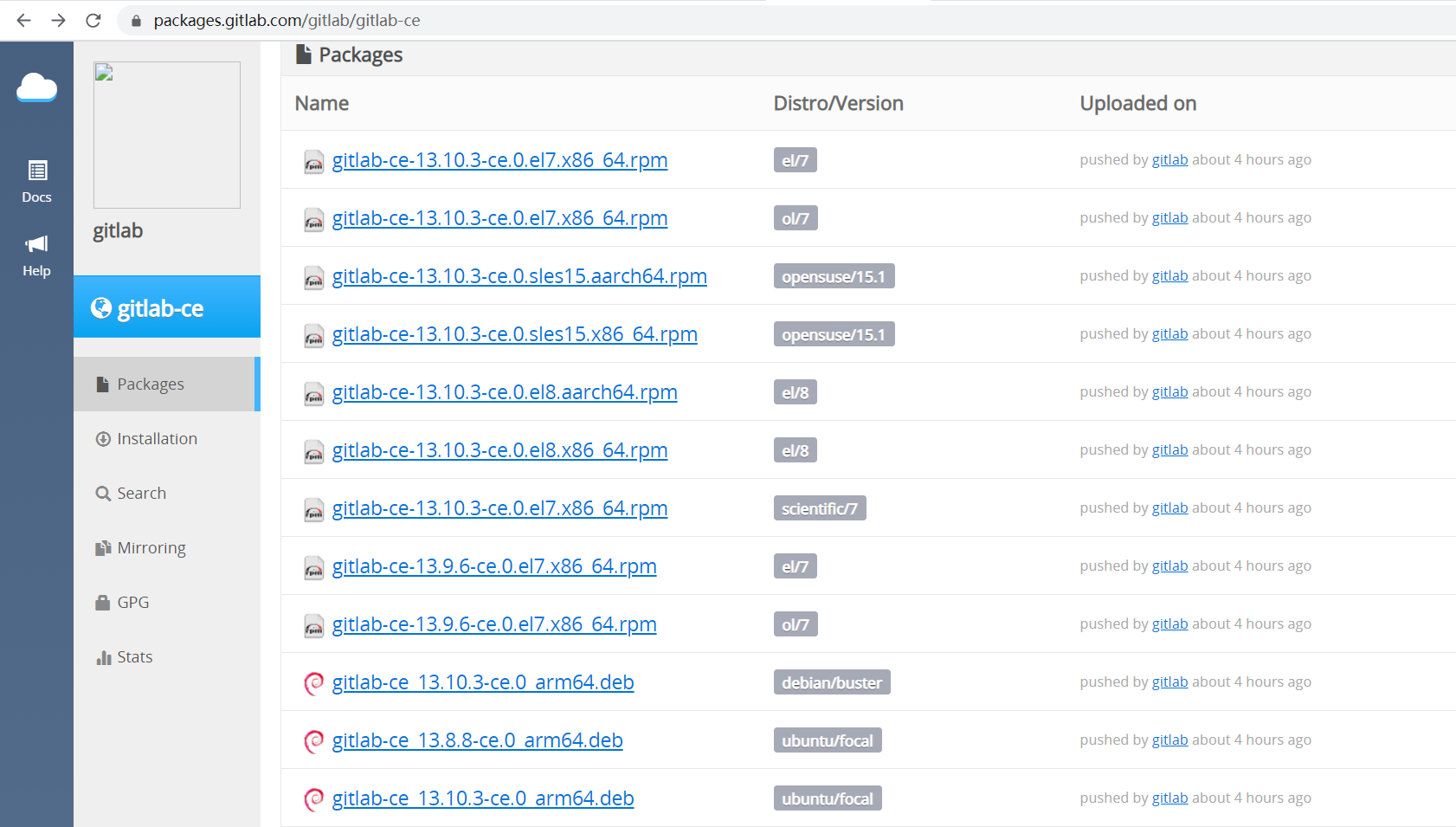Viewport: 1456px width, 827px height.
Task: Open gitlab-ce-13.10.3 sles15.x86_64 rpm link
Action: [514, 334]
